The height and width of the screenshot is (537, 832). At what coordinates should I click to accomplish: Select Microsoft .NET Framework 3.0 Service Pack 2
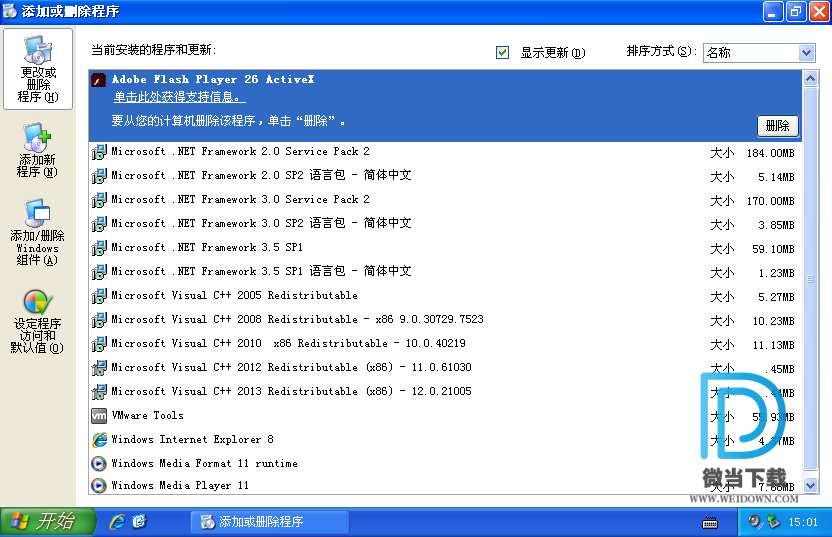coord(445,200)
